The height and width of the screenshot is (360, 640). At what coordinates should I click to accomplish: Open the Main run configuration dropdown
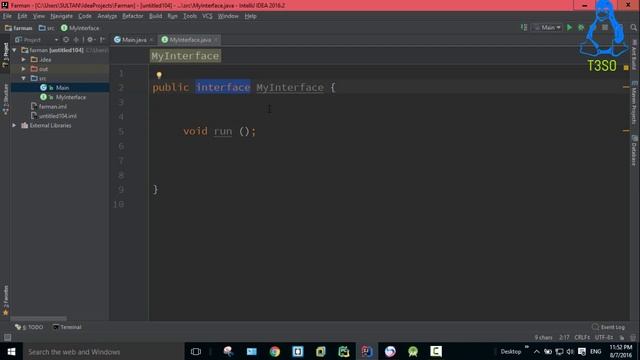547,27
